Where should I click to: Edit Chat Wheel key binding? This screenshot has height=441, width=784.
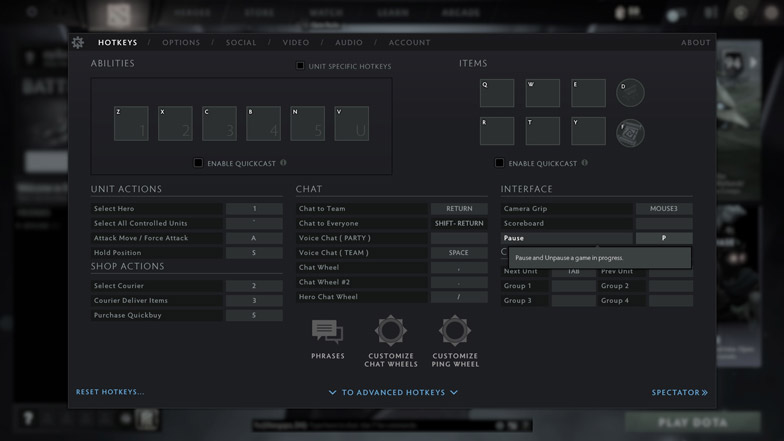point(459,268)
